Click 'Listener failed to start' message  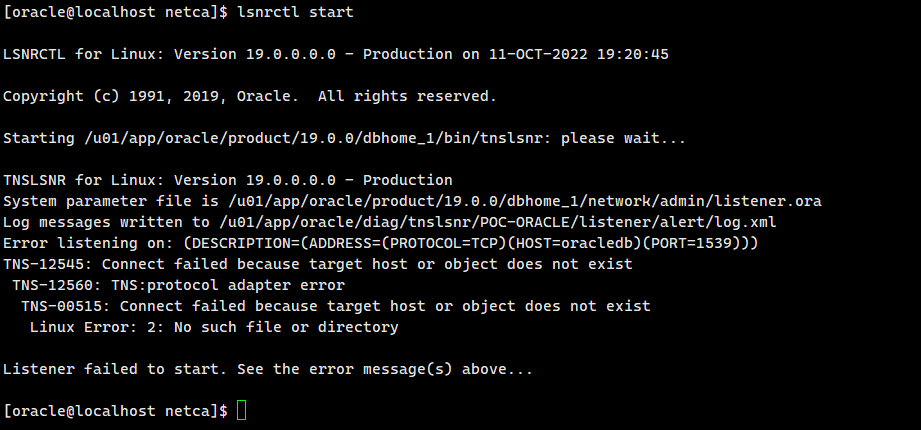pos(111,369)
